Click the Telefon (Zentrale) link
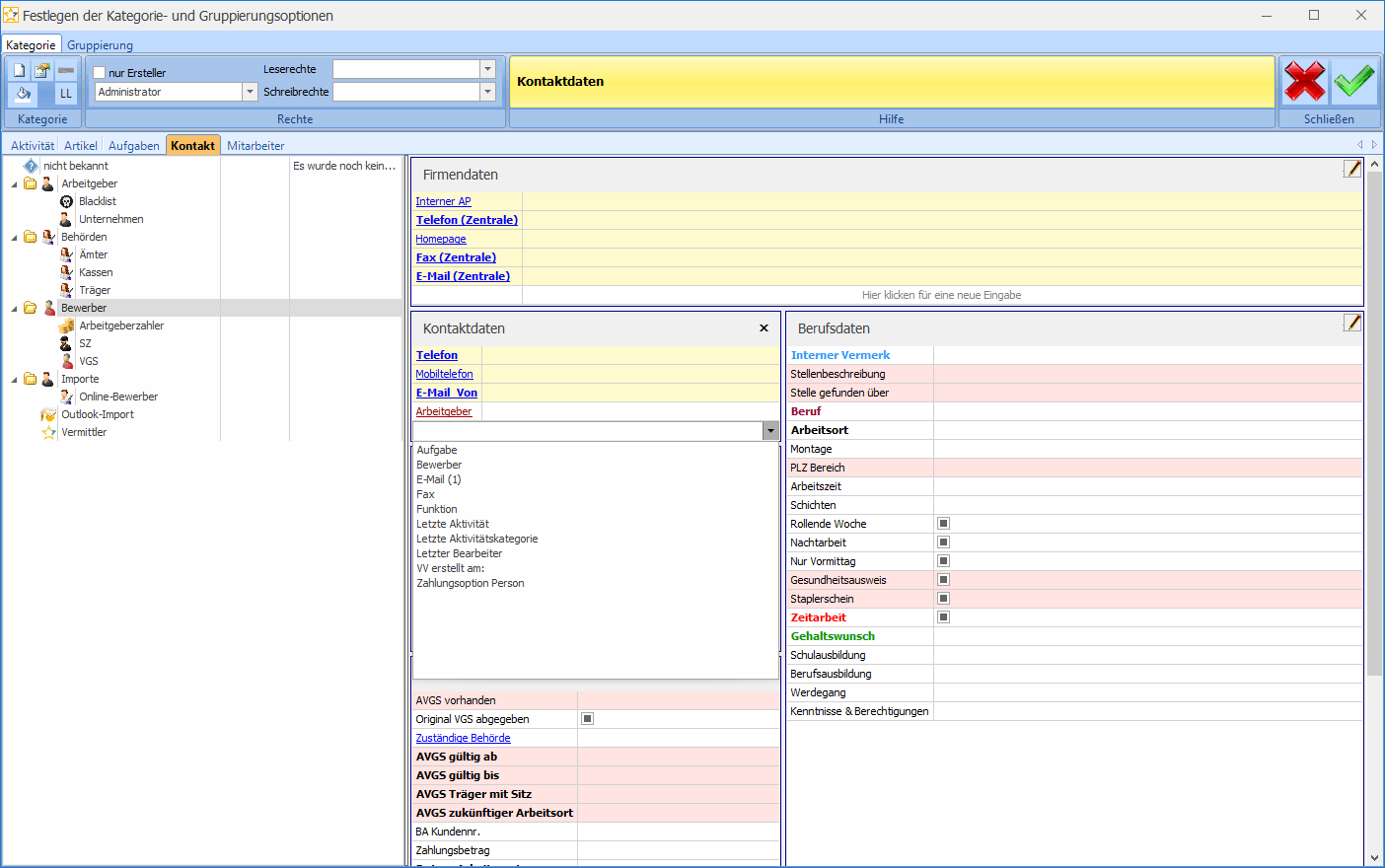 click(x=467, y=220)
